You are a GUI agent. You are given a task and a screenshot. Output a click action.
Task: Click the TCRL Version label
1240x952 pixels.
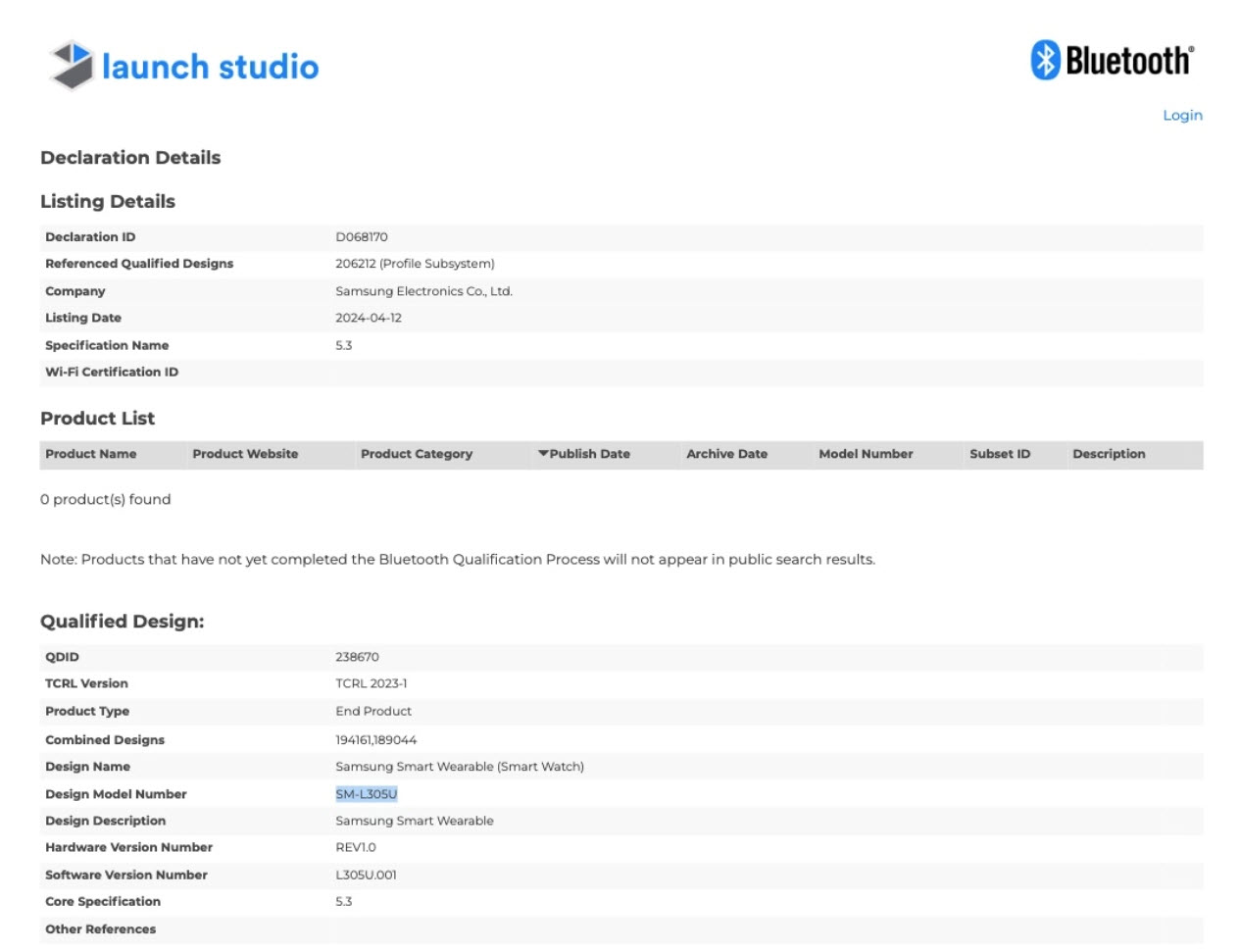point(86,683)
